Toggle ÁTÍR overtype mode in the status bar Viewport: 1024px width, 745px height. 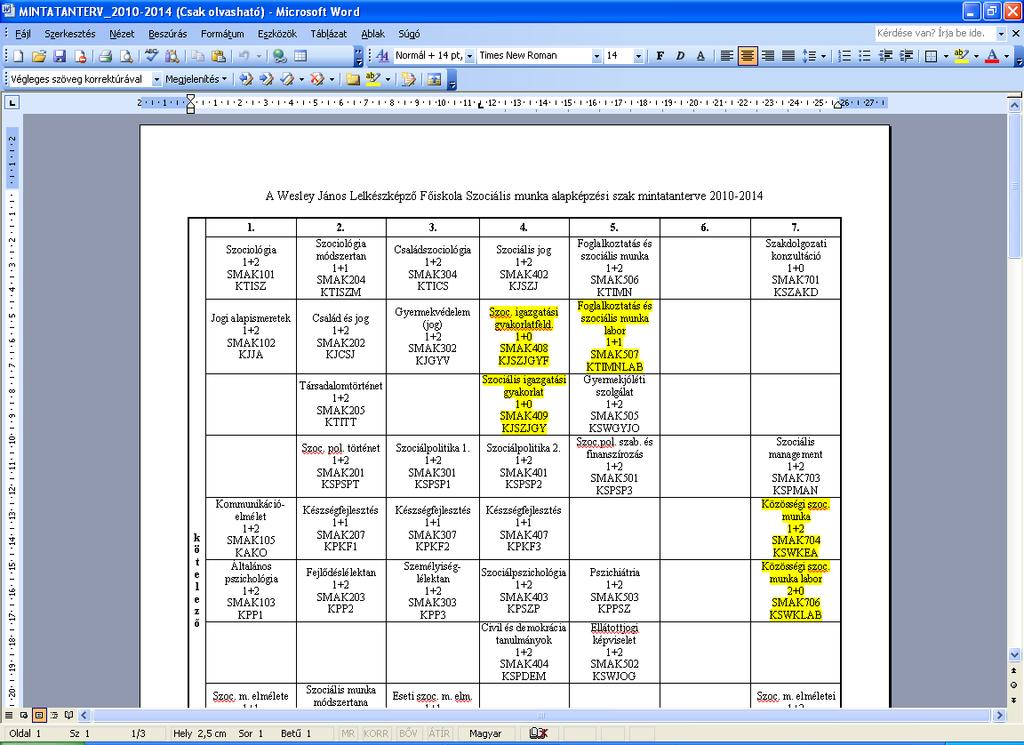coord(439,734)
